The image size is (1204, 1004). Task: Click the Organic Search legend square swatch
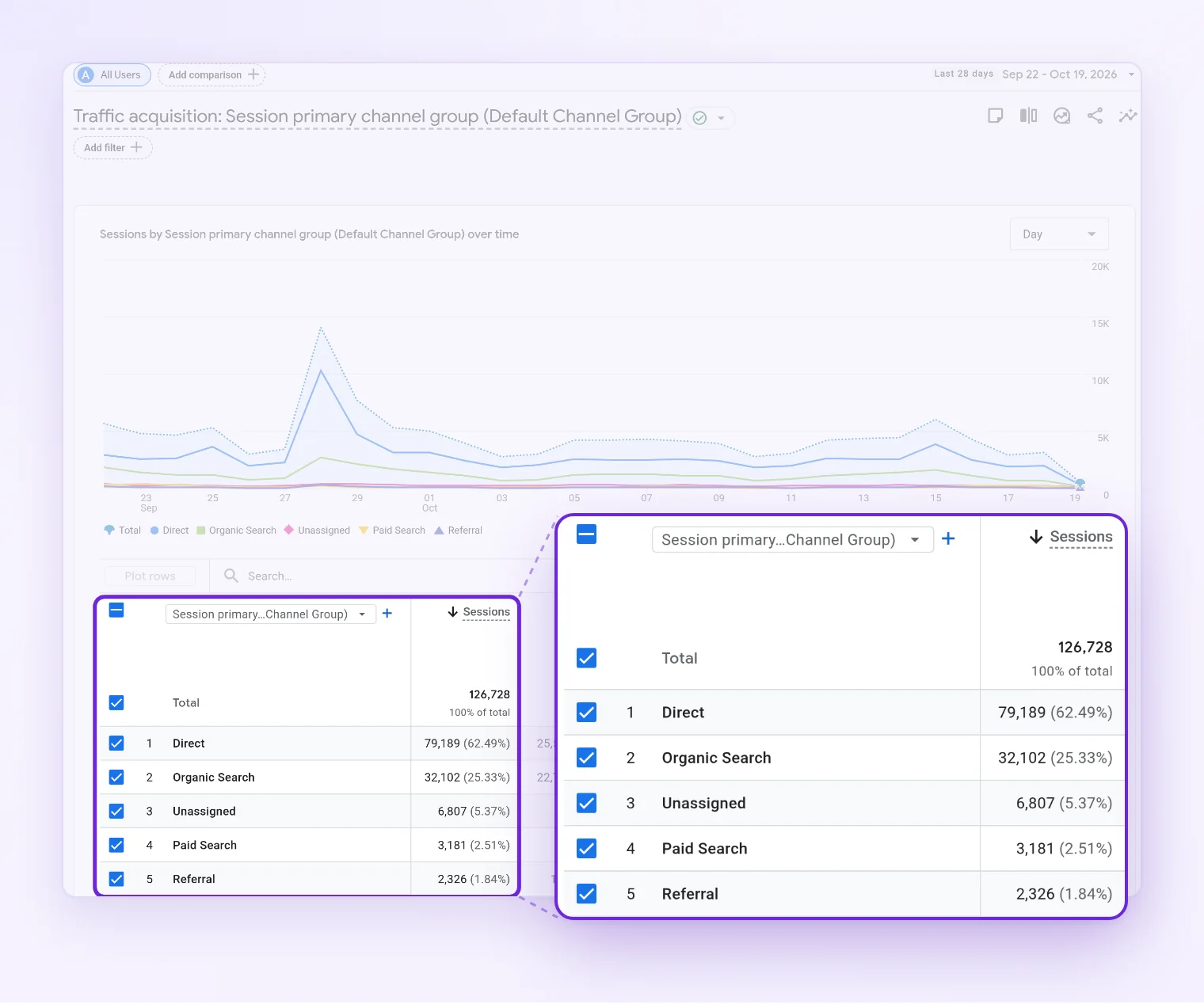[200, 531]
